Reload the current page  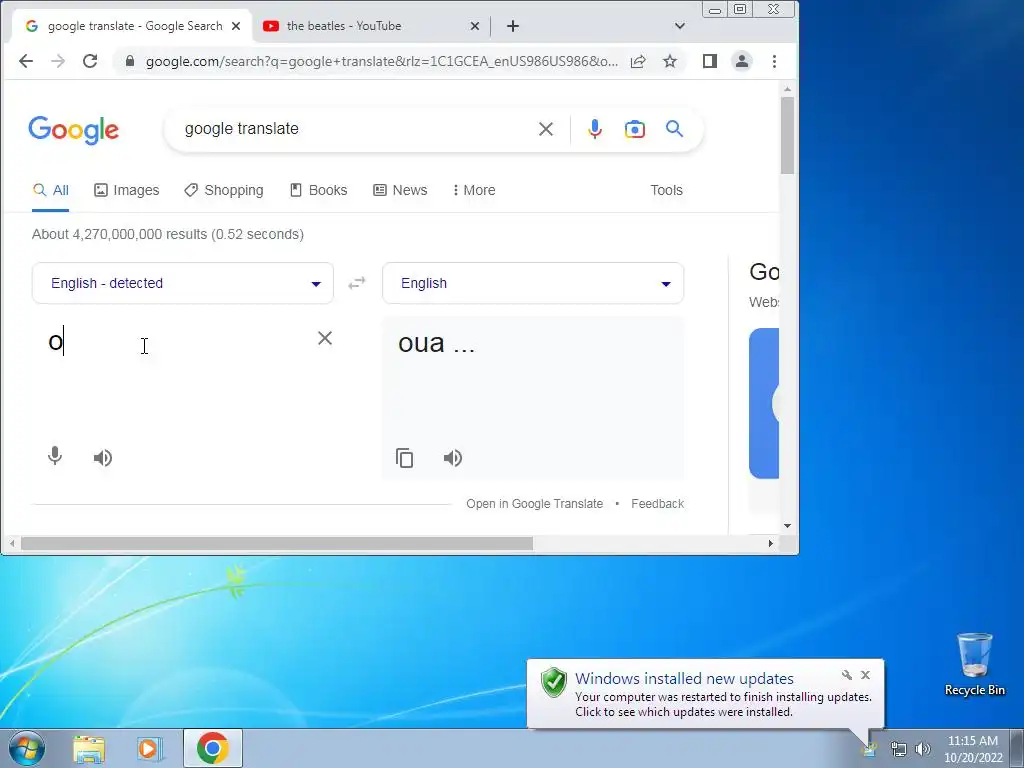pos(90,61)
